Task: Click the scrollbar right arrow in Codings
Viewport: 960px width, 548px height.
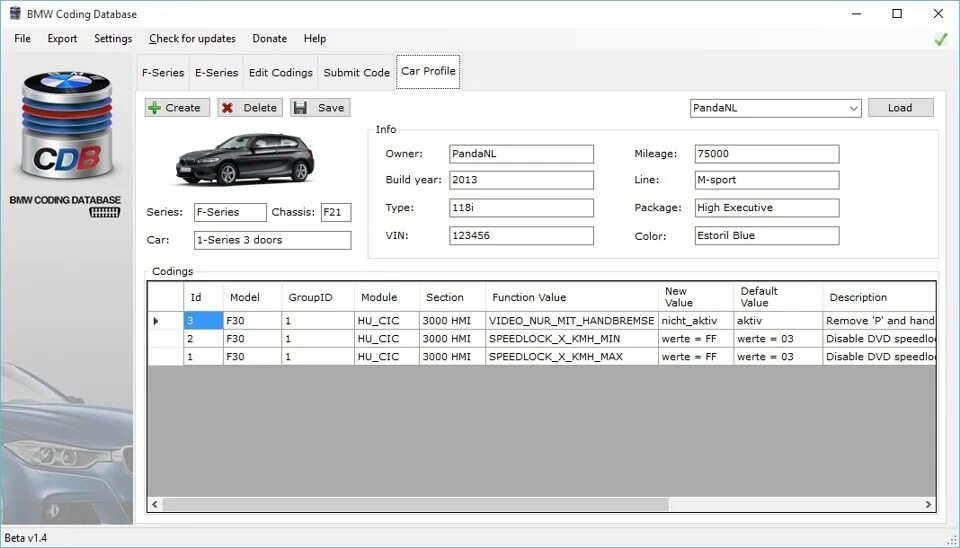Action: tap(928, 505)
